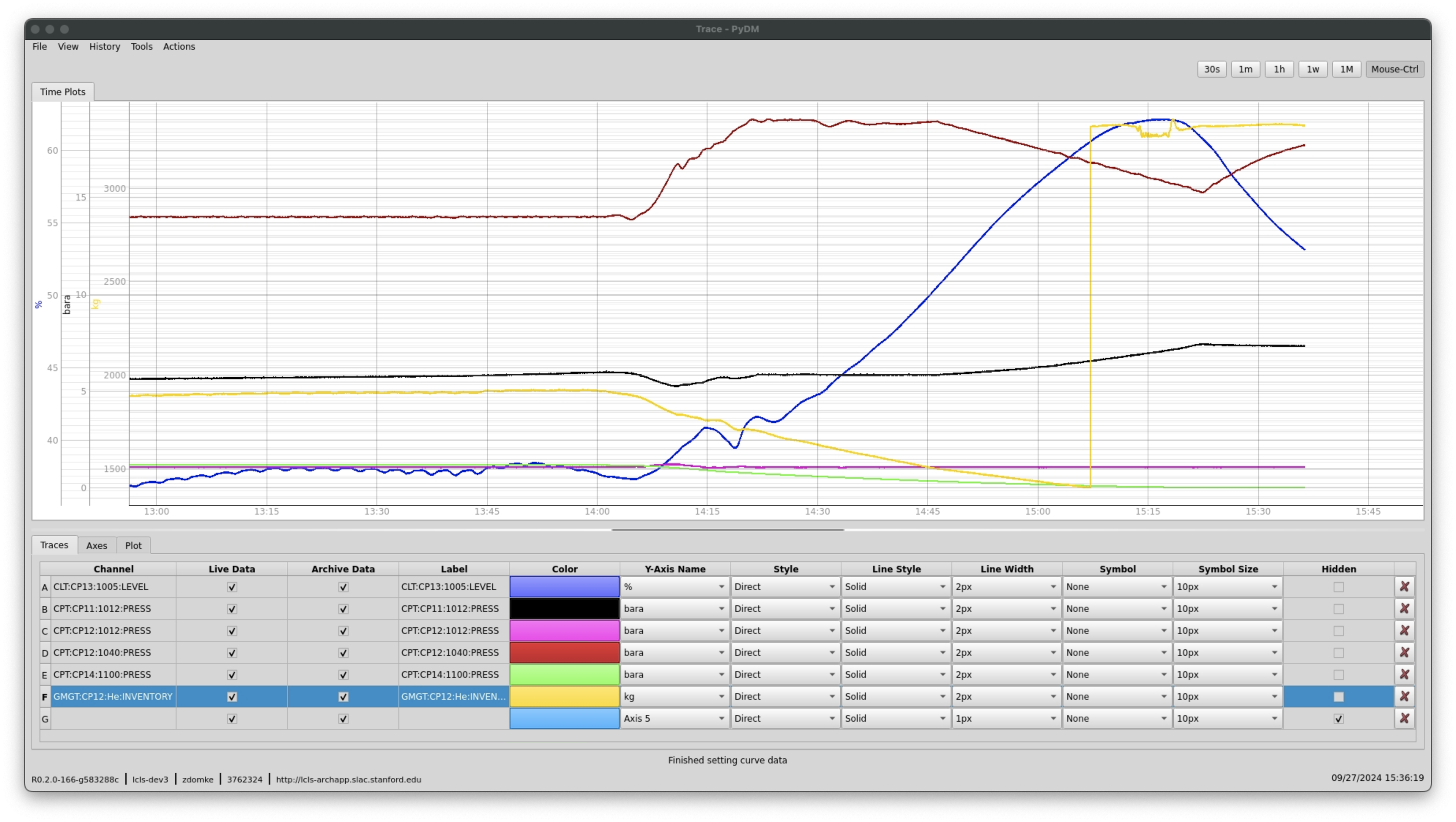This screenshot has width=1456, height=822.
Task: Set time range to 1h
Action: [x=1279, y=69]
